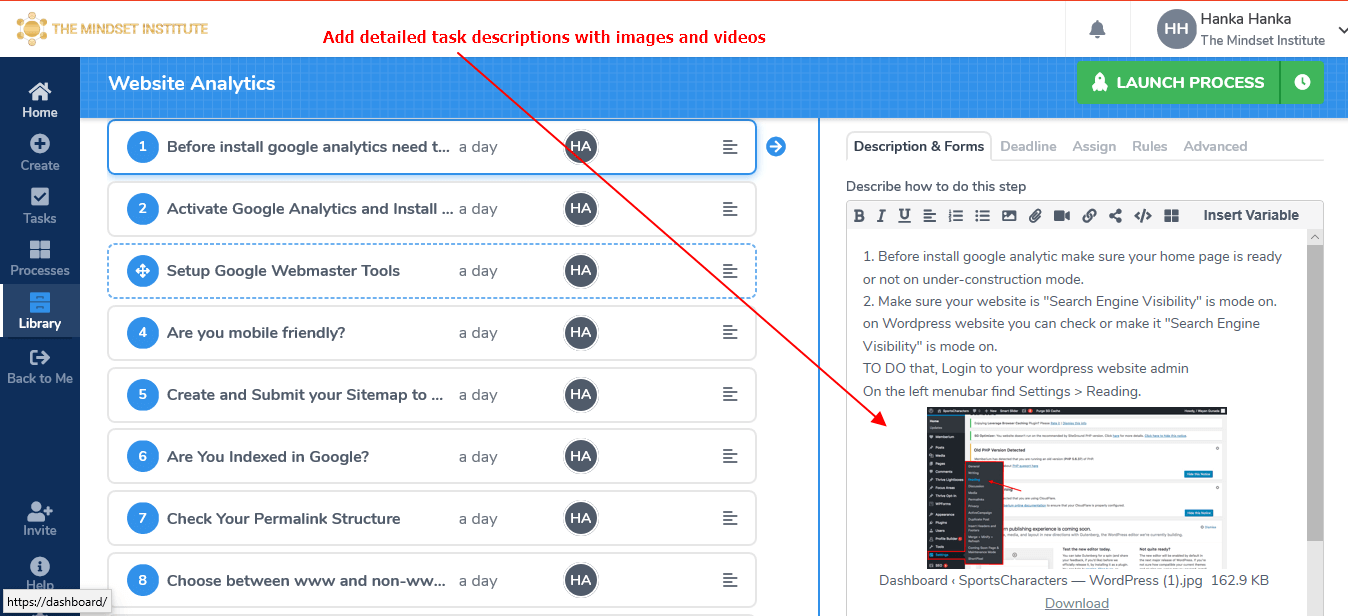Open the menu lines on step 4
Image resolution: width=1348 pixels, height=616 pixels.
pyautogui.click(x=730, y=333)
